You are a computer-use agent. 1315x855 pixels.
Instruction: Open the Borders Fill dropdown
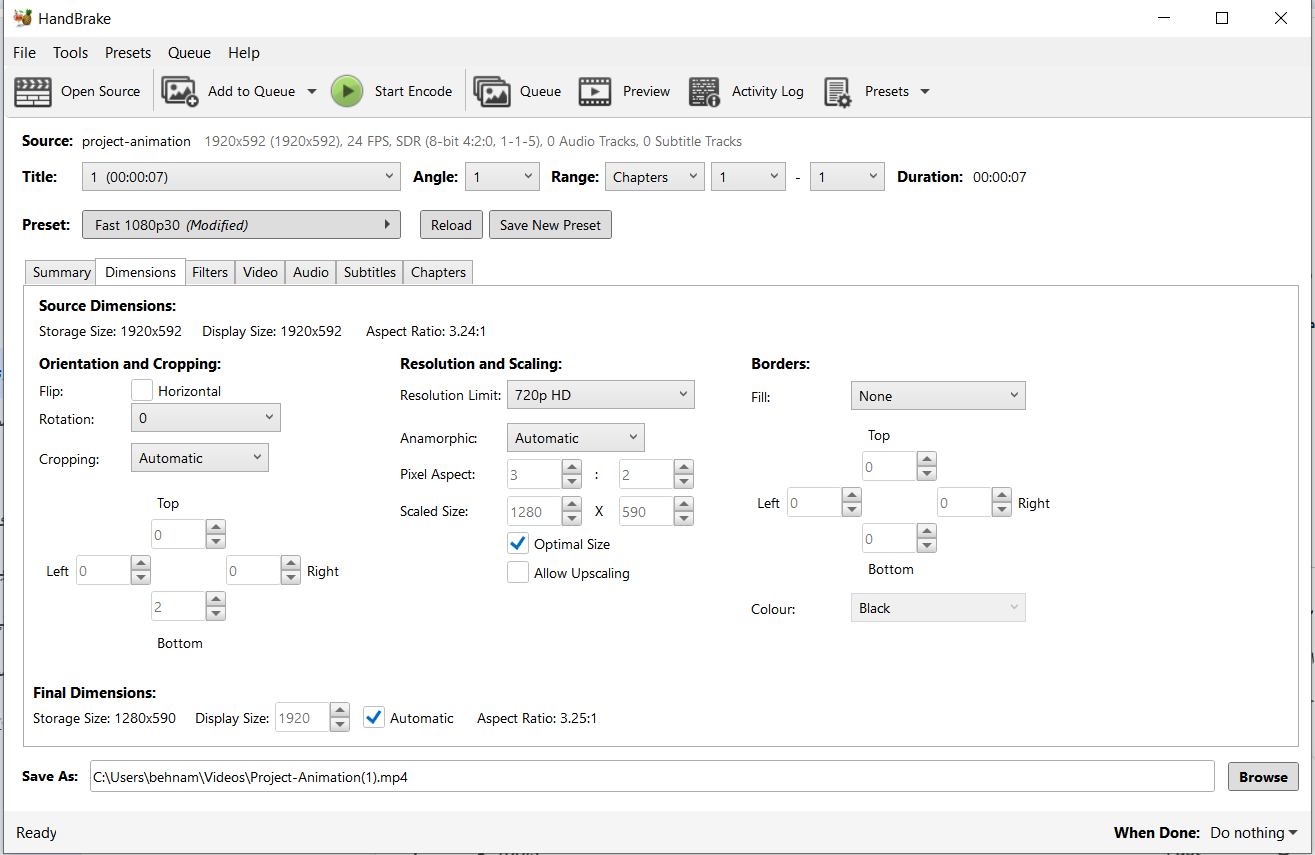tap(938, 396)
